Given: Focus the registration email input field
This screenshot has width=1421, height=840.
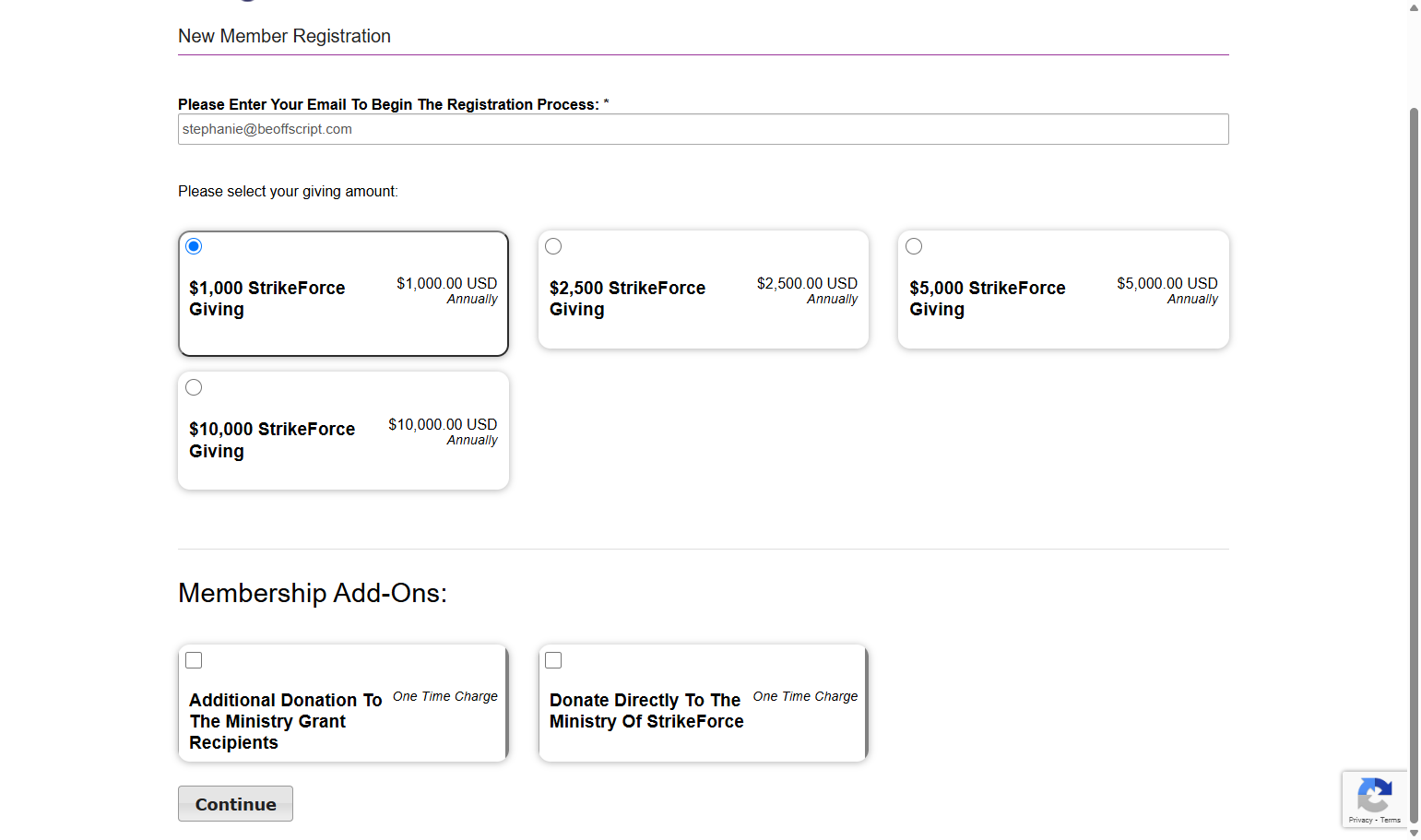Looking at the screenshot, I should (x=703, y=129).
